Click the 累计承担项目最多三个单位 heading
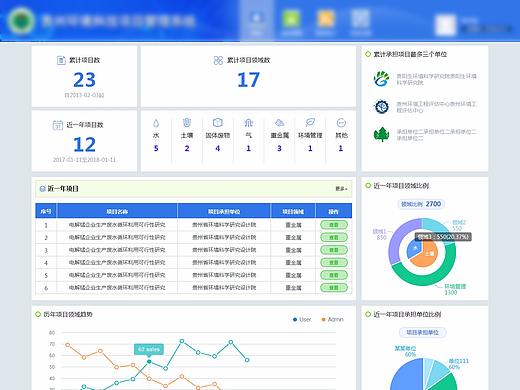This screenshot has height=390, width=520. pyautogui.click(x=410, y=54)
